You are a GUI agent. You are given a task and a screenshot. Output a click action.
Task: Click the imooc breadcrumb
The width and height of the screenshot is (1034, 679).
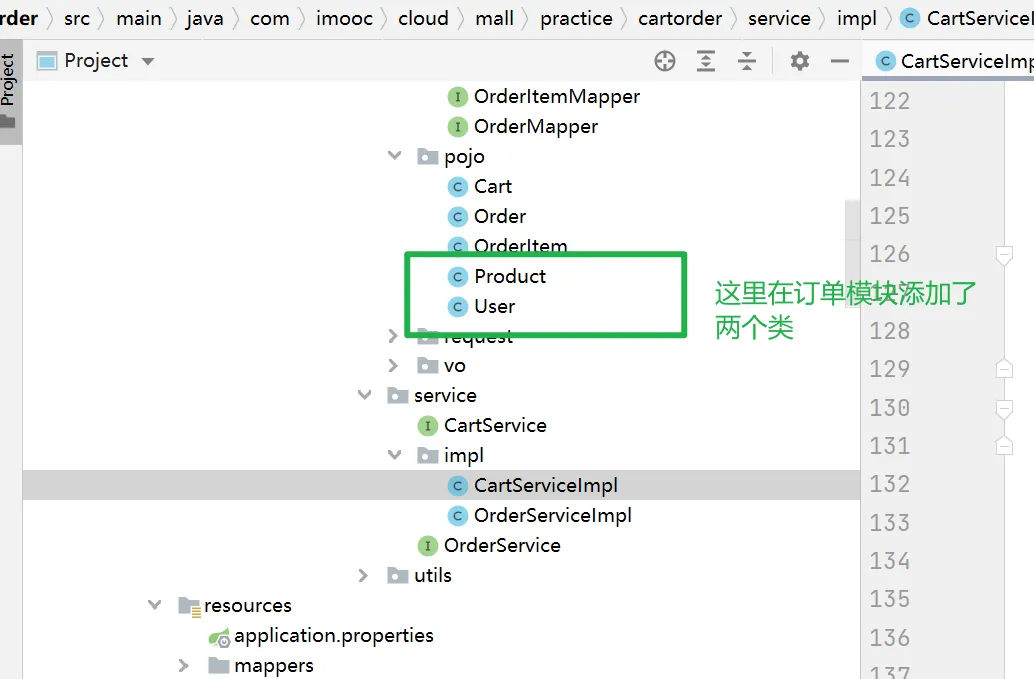[344, 18]
